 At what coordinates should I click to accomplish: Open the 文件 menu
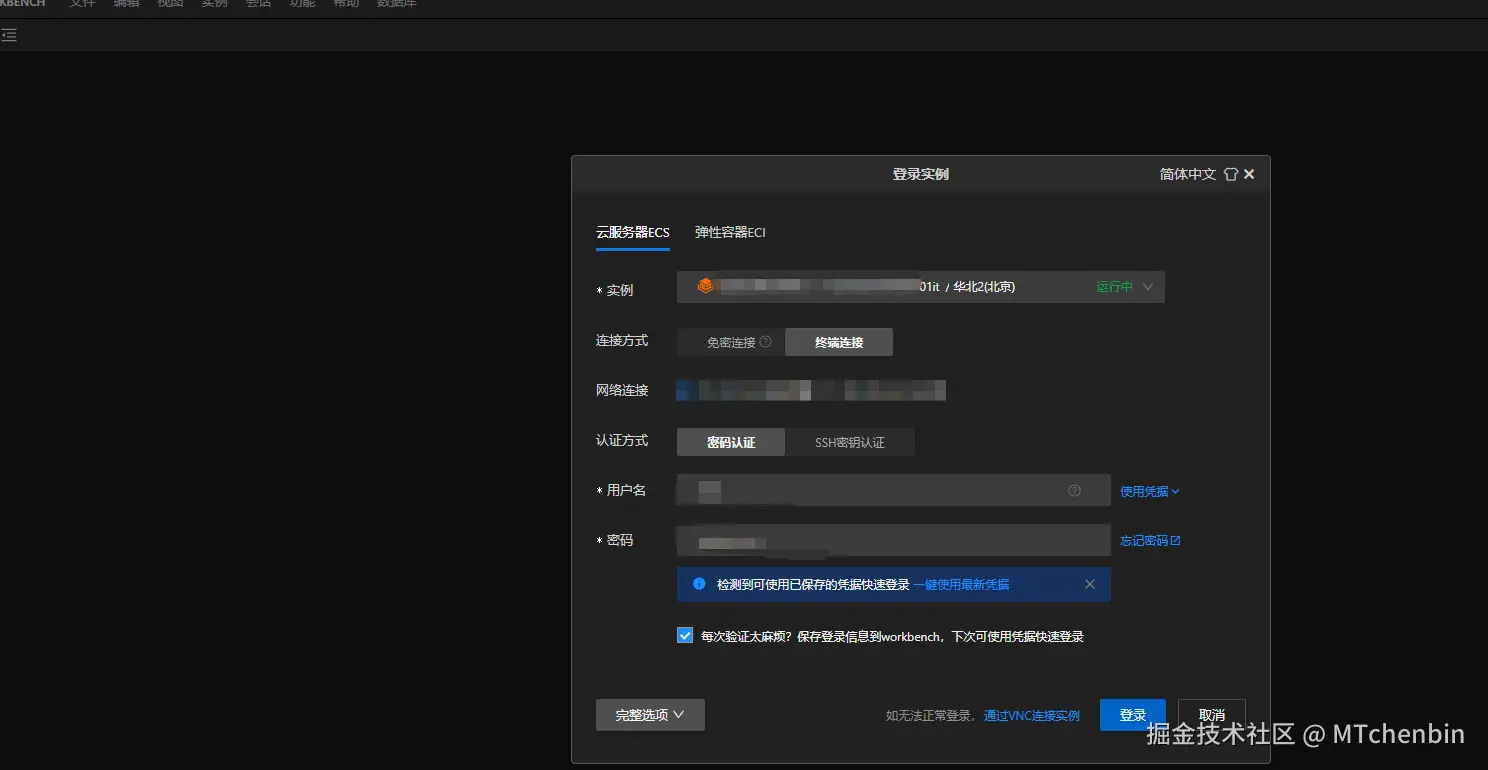pyautogui.click(x=82, y=3)
